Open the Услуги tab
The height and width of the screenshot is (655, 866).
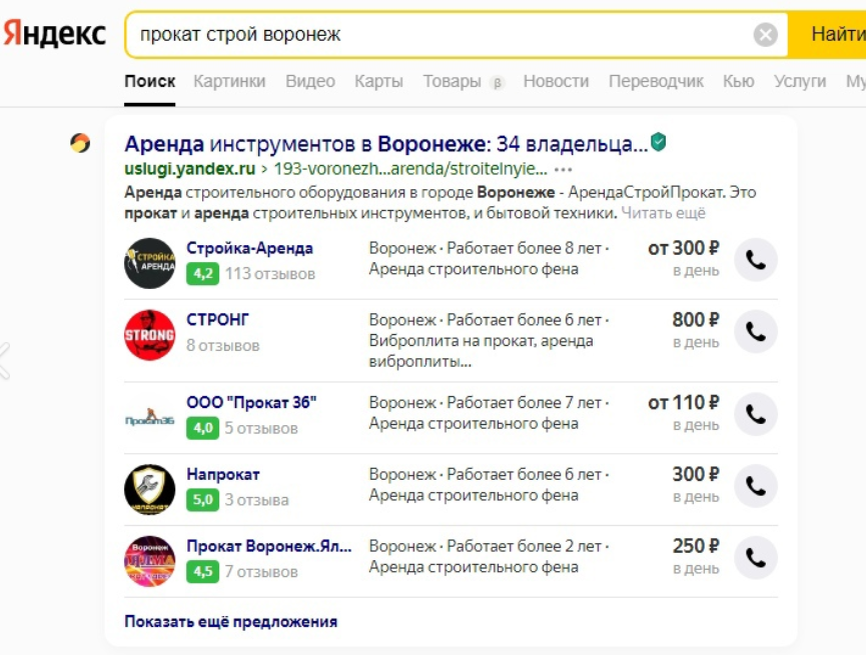(x=800, y=81)
